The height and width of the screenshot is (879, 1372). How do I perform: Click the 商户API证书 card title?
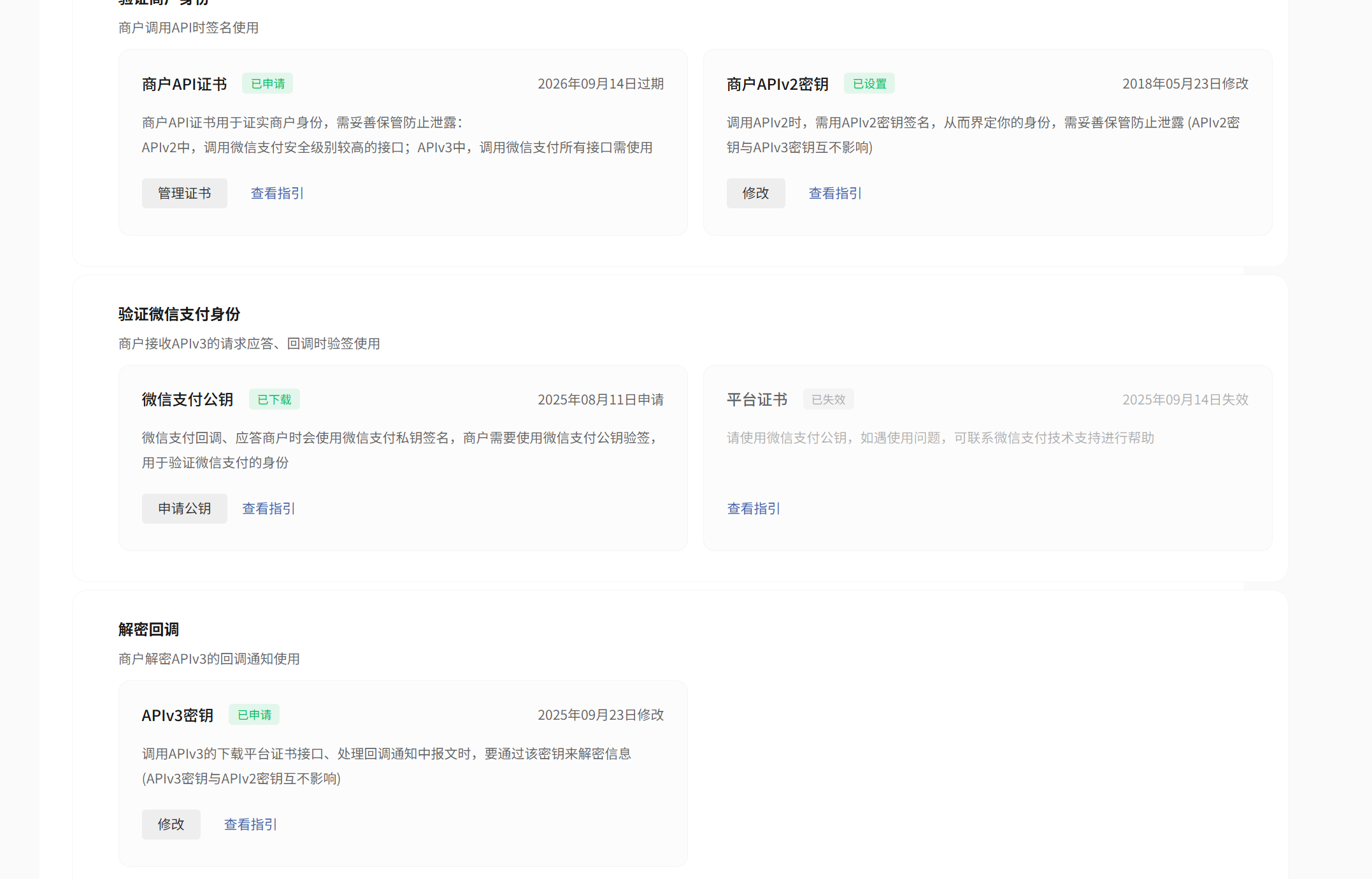[x=184, y=84]
